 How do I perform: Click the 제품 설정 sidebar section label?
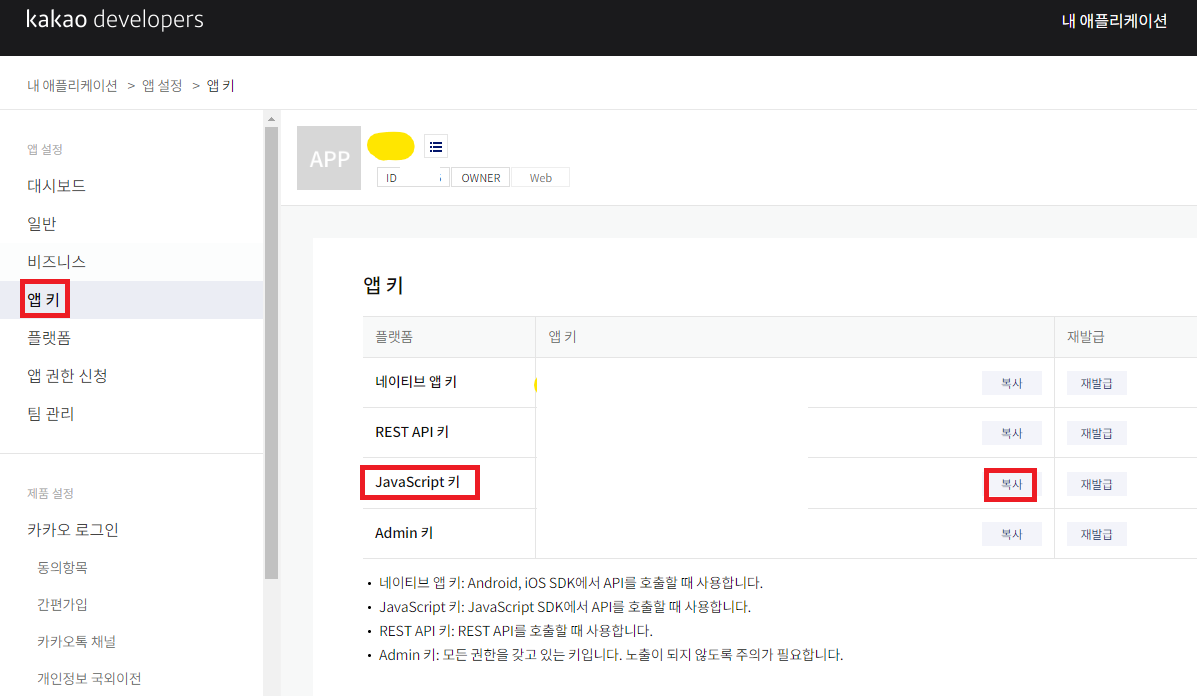click(x=50, y=494)
